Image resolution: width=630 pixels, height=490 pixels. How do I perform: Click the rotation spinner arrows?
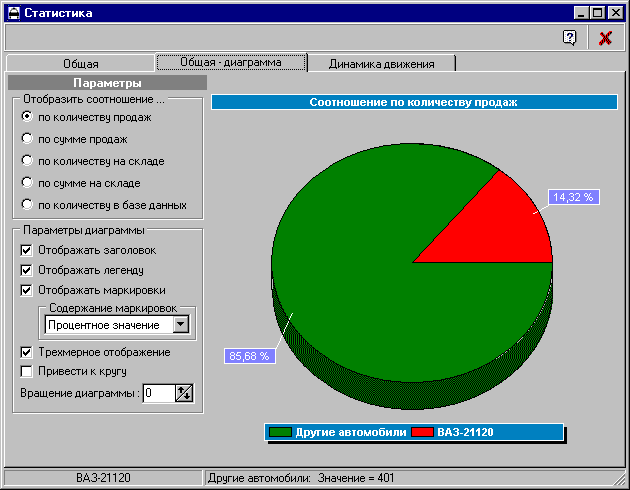coord(183,393)
